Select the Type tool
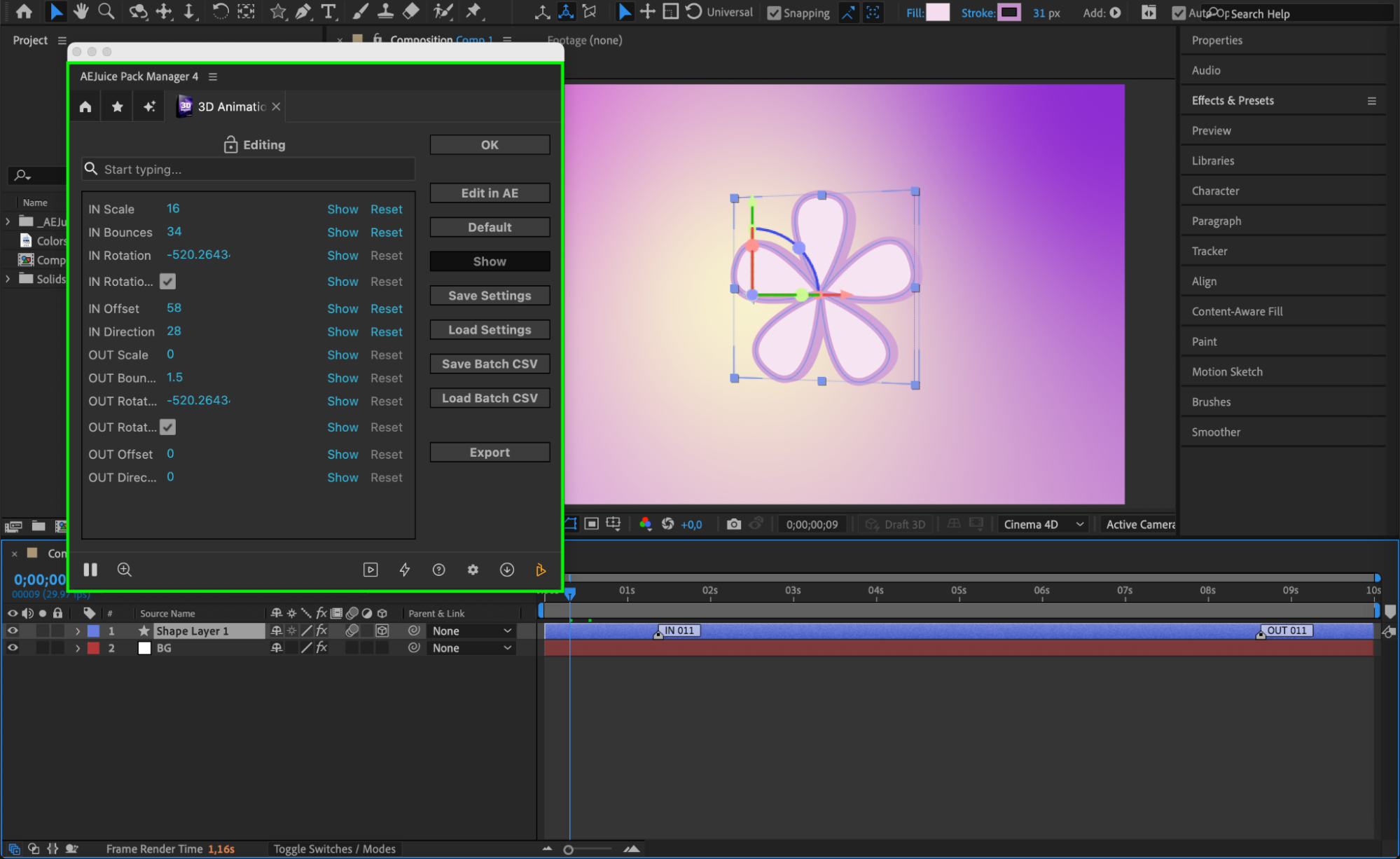 [328, 11]
